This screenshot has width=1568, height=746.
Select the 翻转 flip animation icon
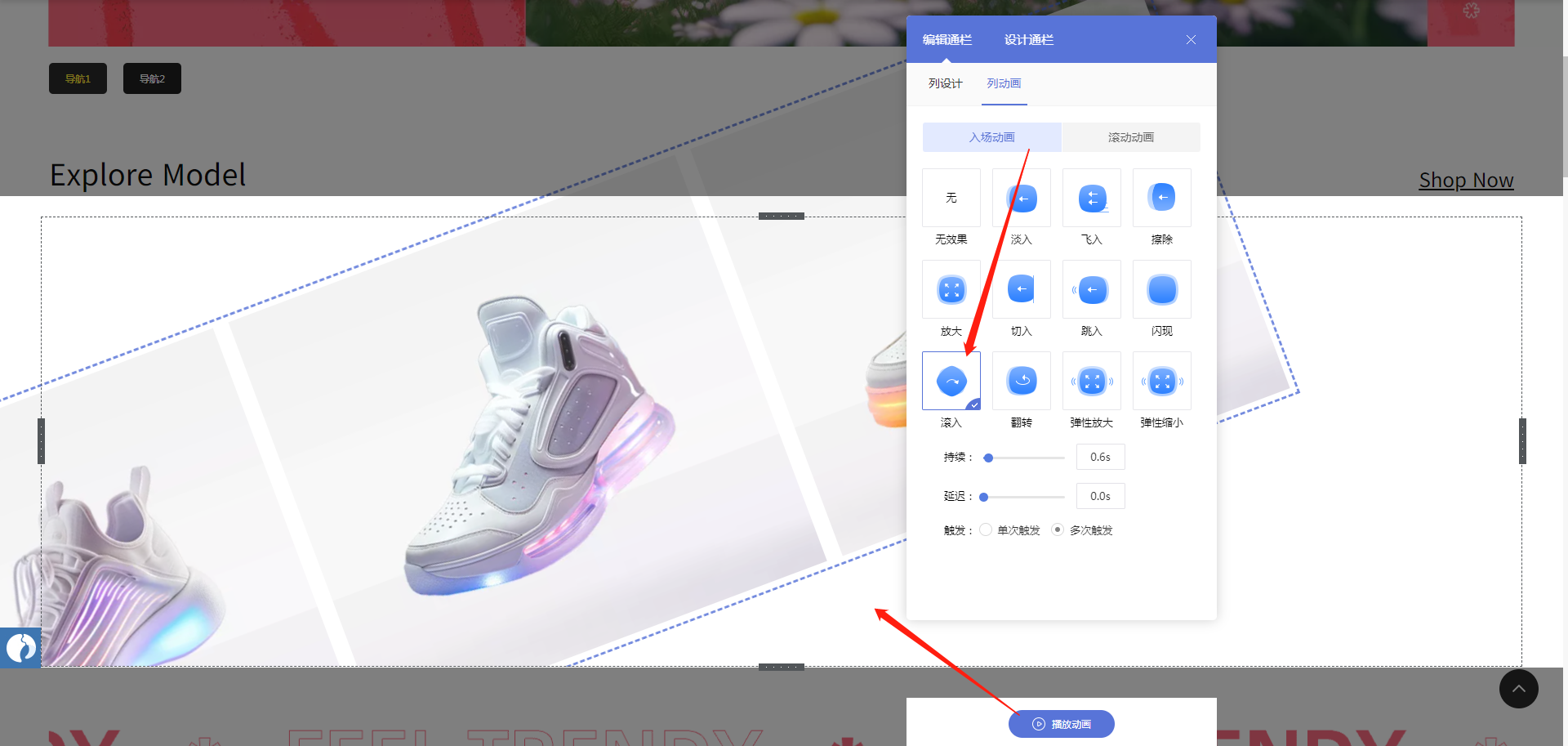tap(1022, 381)
